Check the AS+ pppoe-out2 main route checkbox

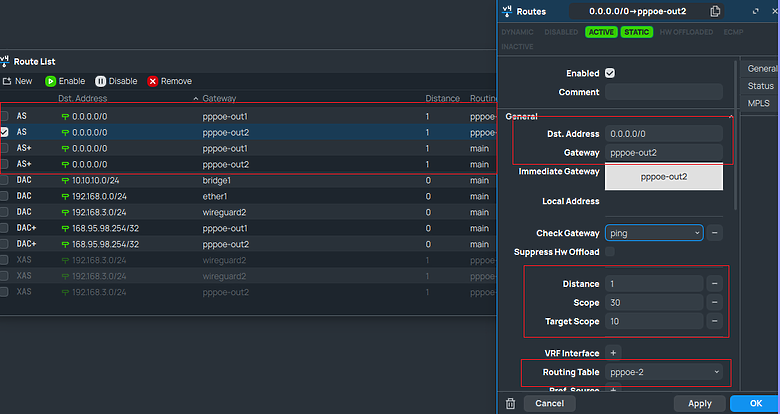[4, 164]
